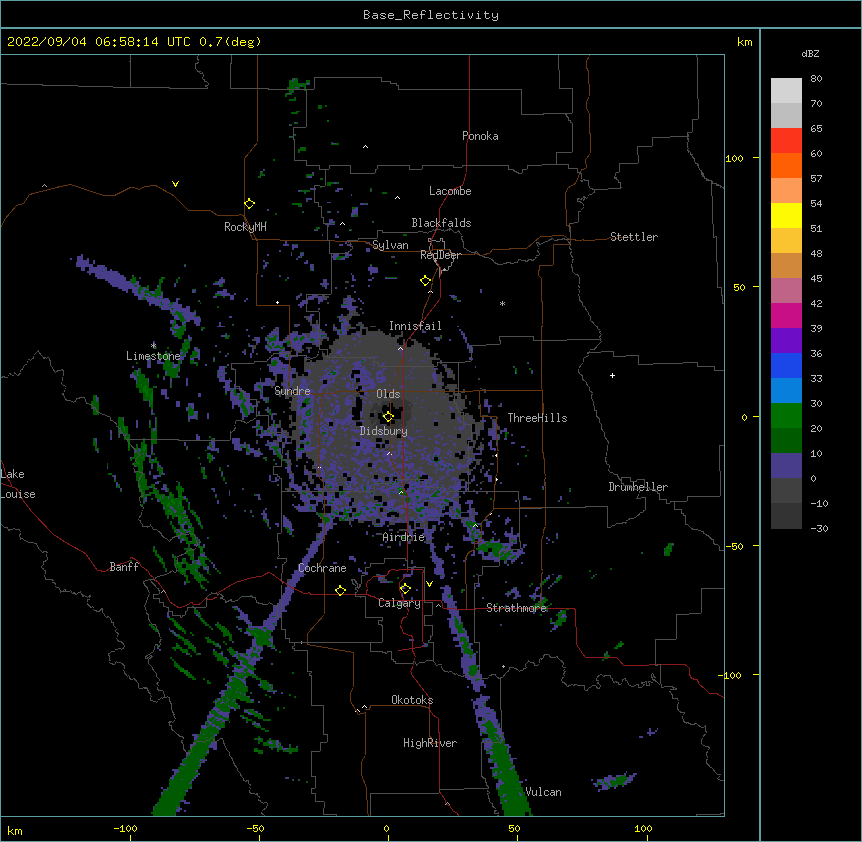Pick the red 65-60 dBZ legend swatch
This screenshot has width=862, height=842.
pos(786,141)
